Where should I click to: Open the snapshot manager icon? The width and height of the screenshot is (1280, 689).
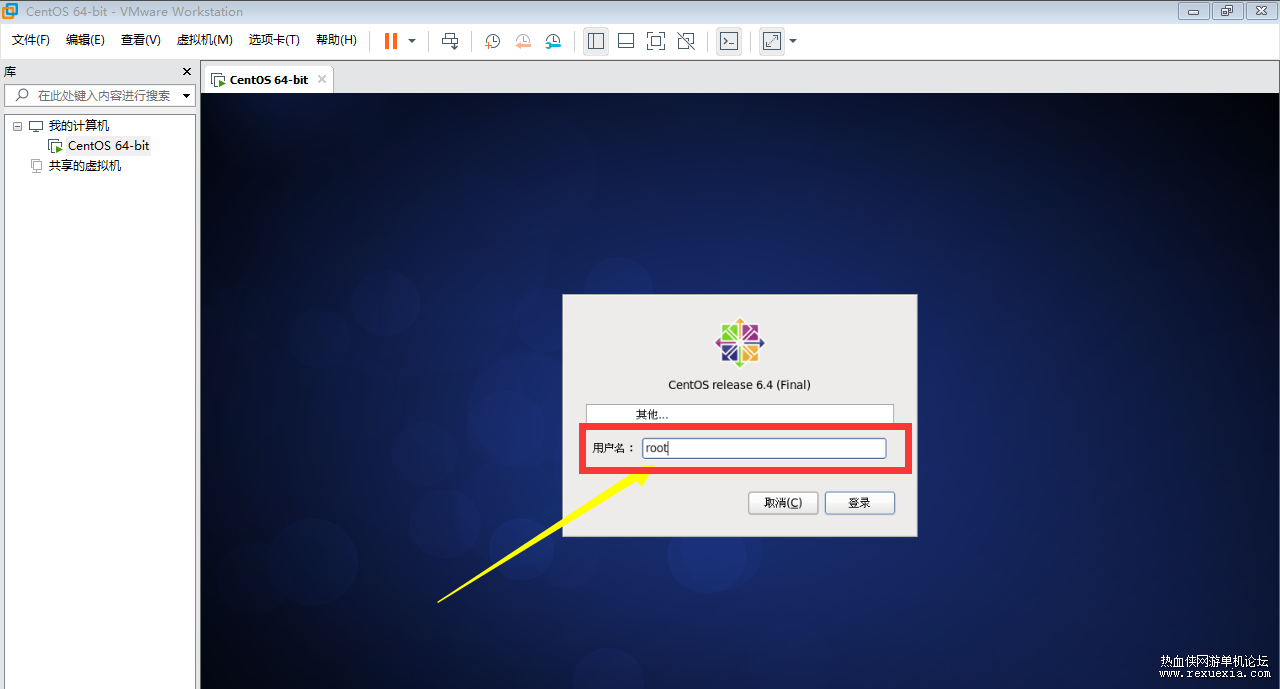click(553, 41)
